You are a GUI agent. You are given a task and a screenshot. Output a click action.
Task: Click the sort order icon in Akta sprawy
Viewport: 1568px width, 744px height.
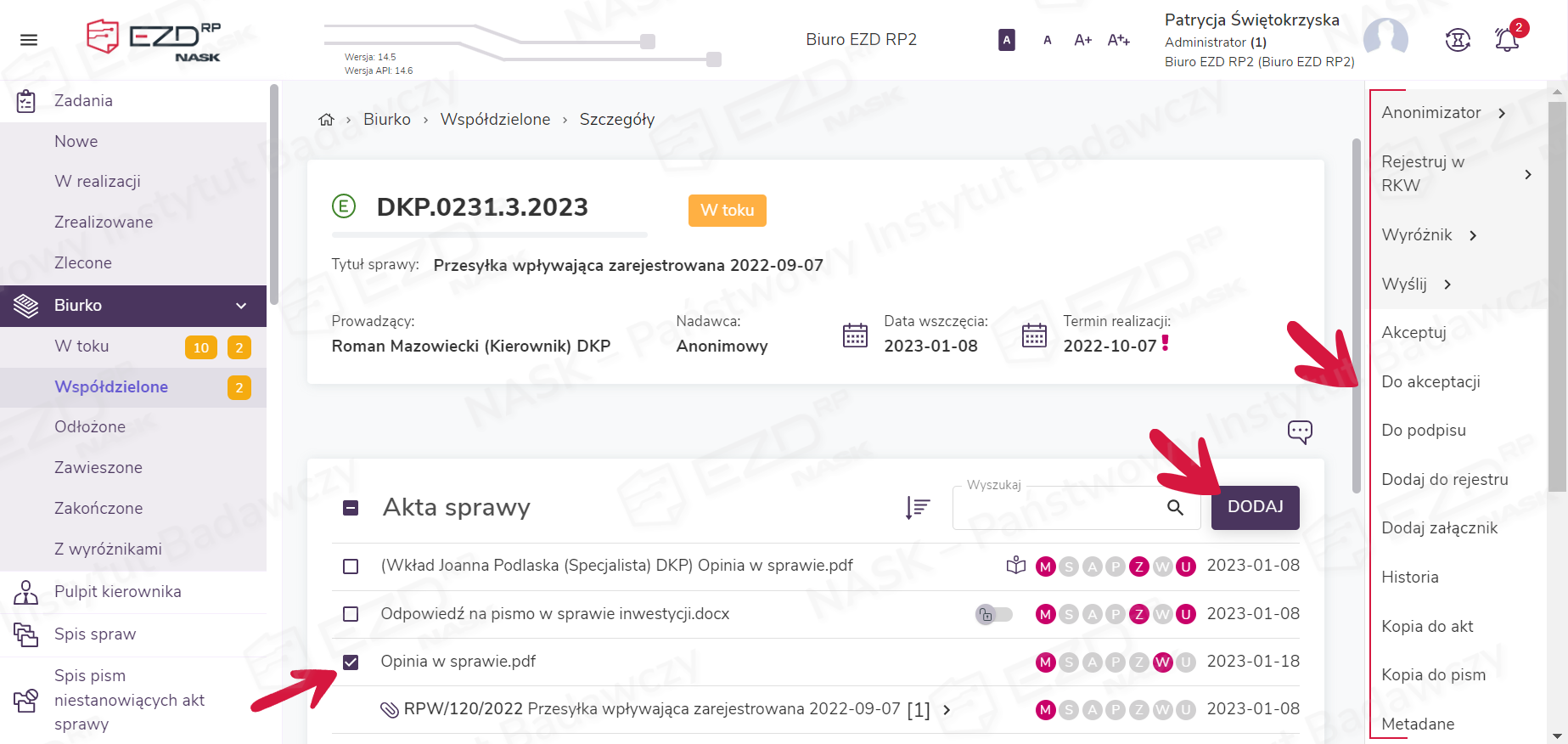(x=917, y=508)
